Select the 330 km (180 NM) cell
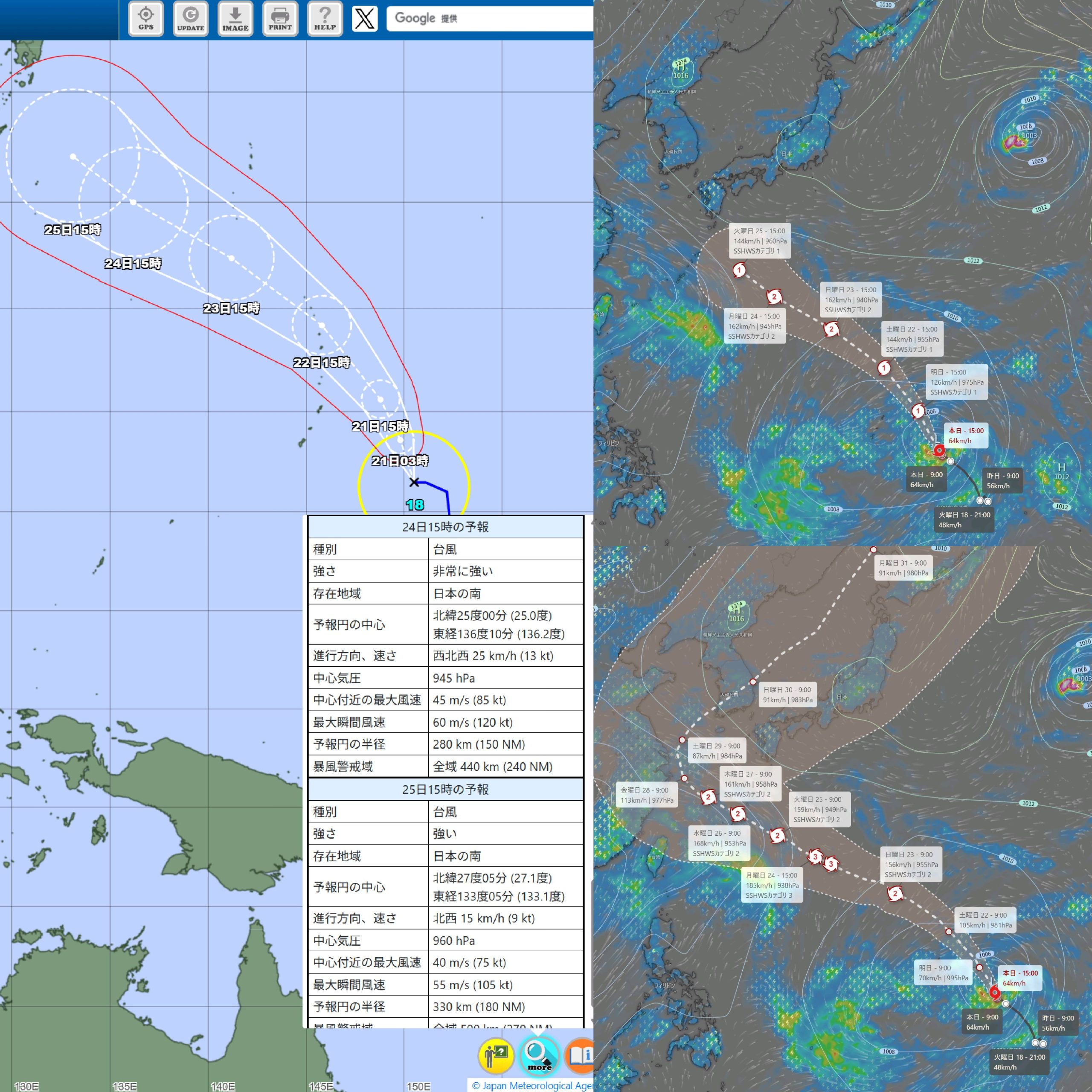The width and height of the screenshot is (1092, 1092). pos(506,1007)
